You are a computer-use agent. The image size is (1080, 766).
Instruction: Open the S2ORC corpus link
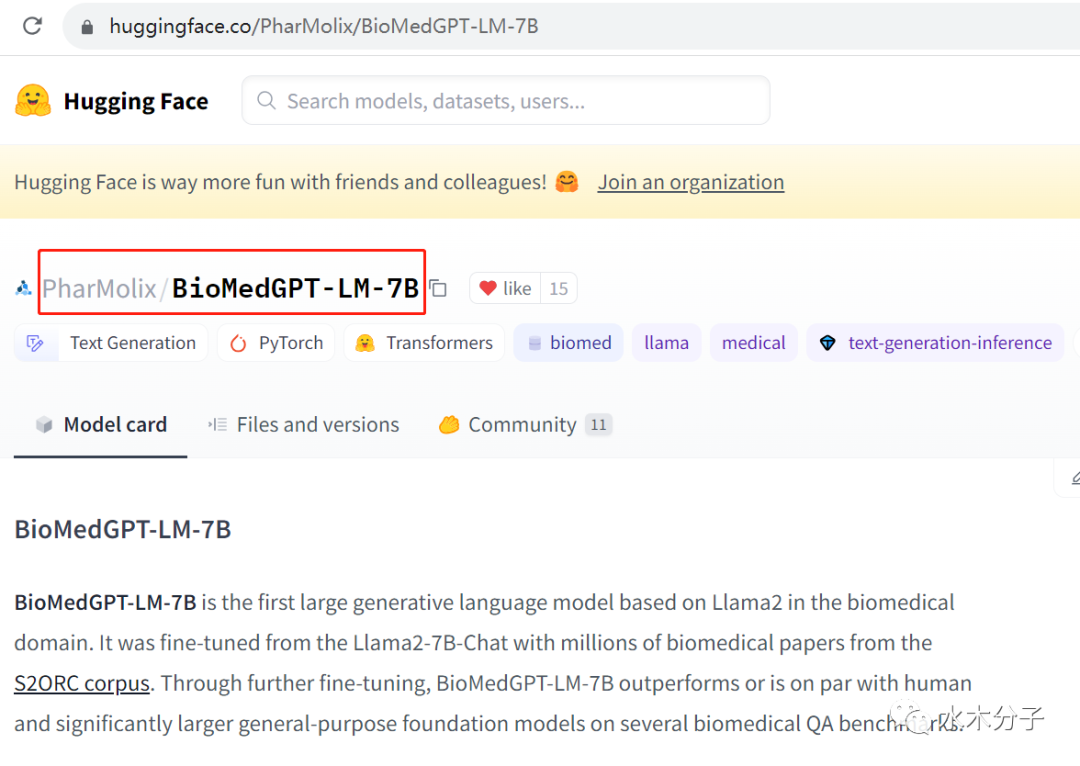pyautogui.click(x=82, y=683)
